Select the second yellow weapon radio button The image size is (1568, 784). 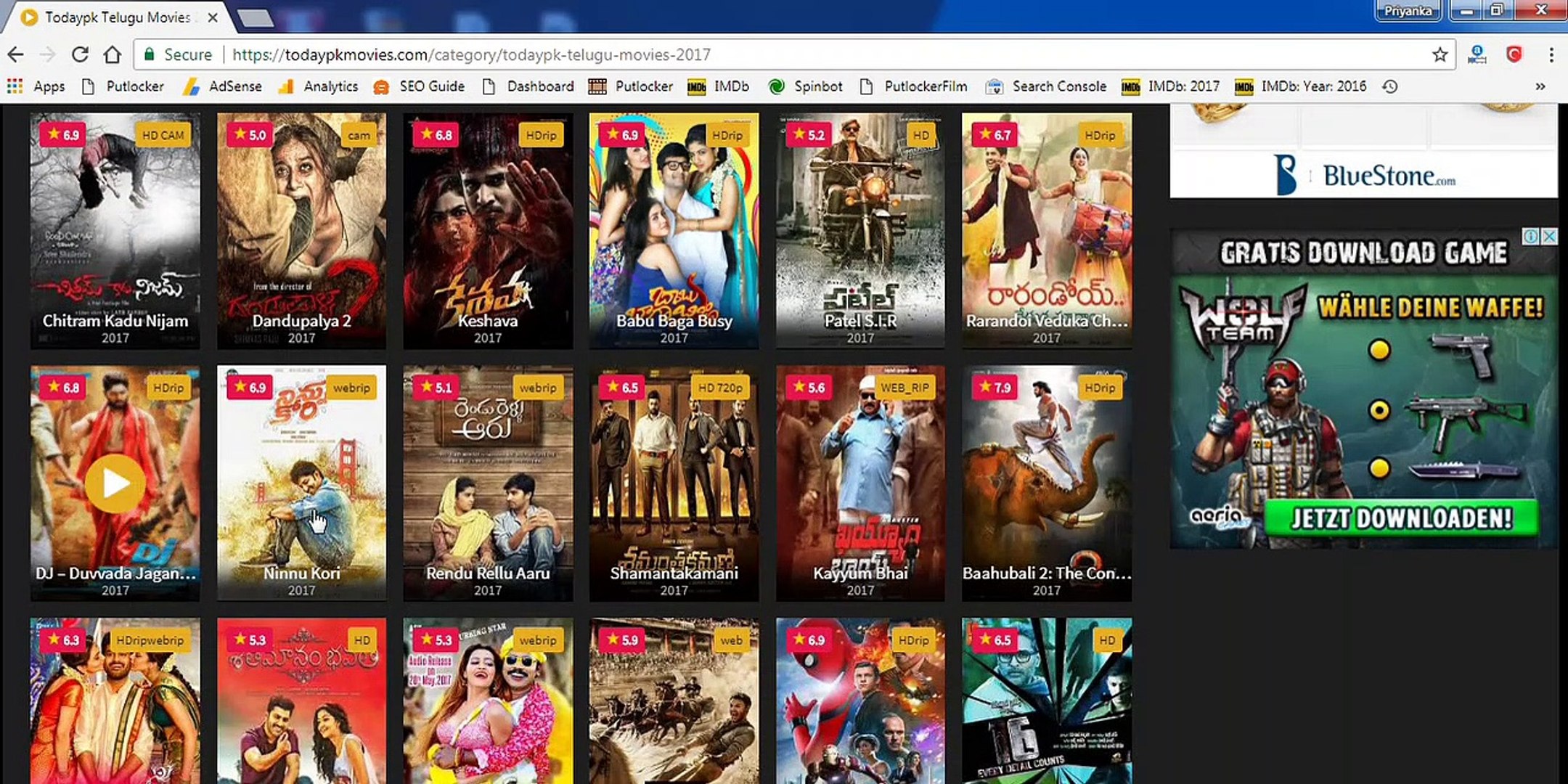[1379, 411]
